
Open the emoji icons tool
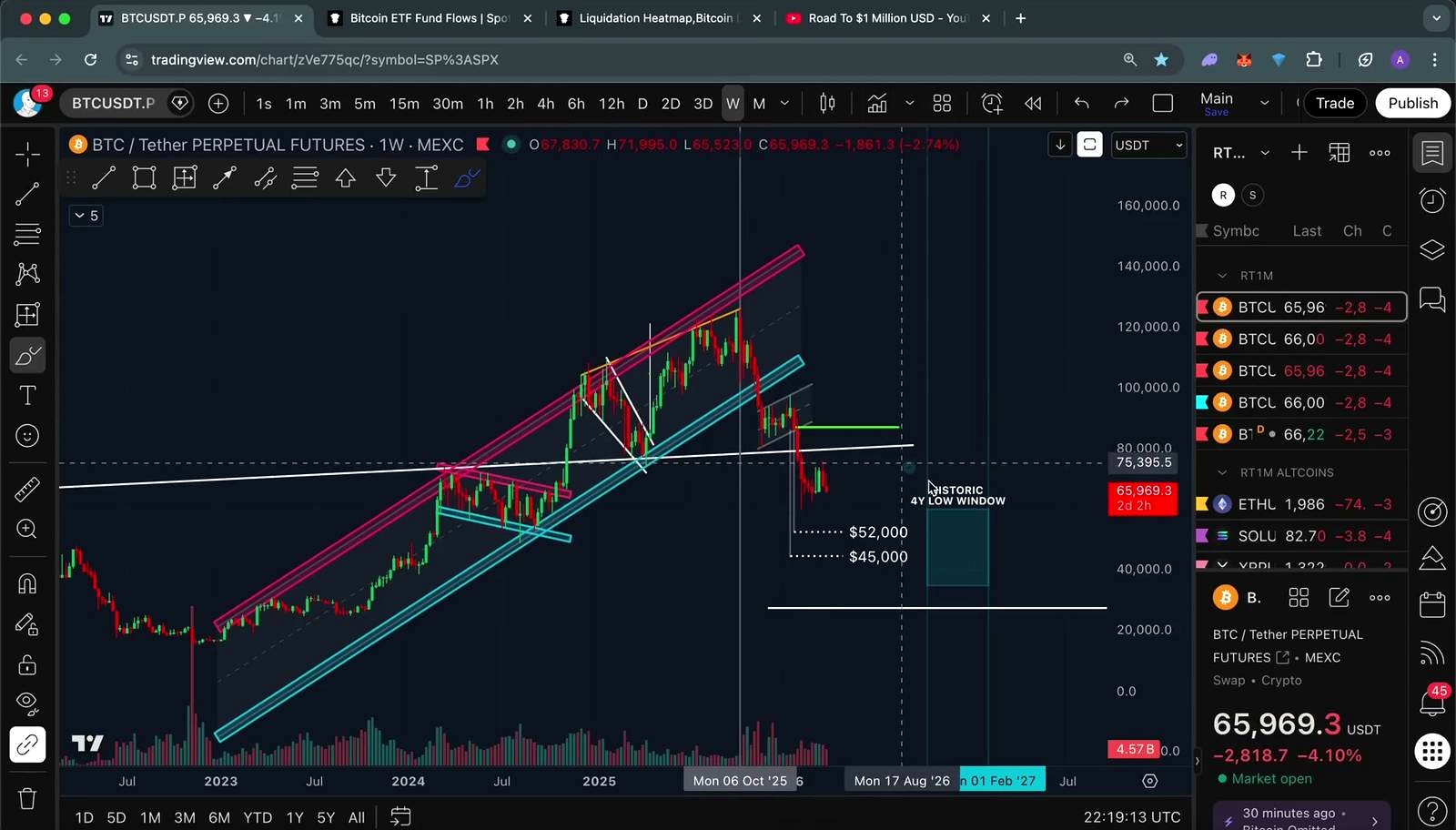[x=27, y=436]
